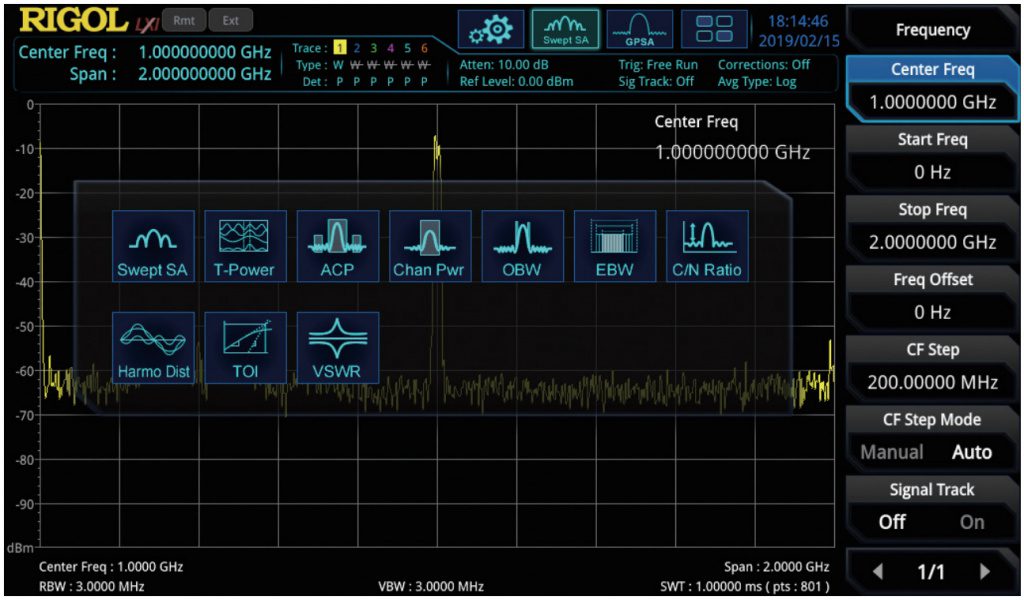Choose the ACP measurement icon
The image size is (1024, 600).
338,246
